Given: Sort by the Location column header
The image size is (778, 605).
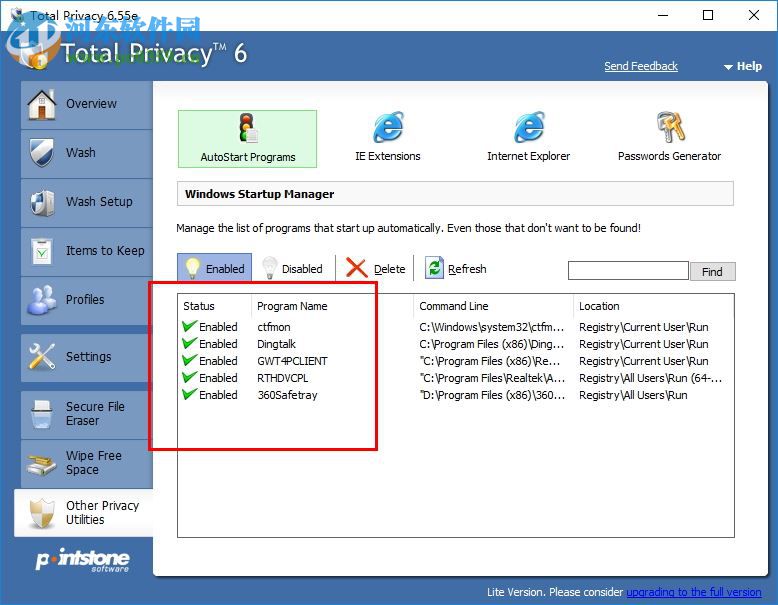Looking at the screenshot, I should 653,306.
